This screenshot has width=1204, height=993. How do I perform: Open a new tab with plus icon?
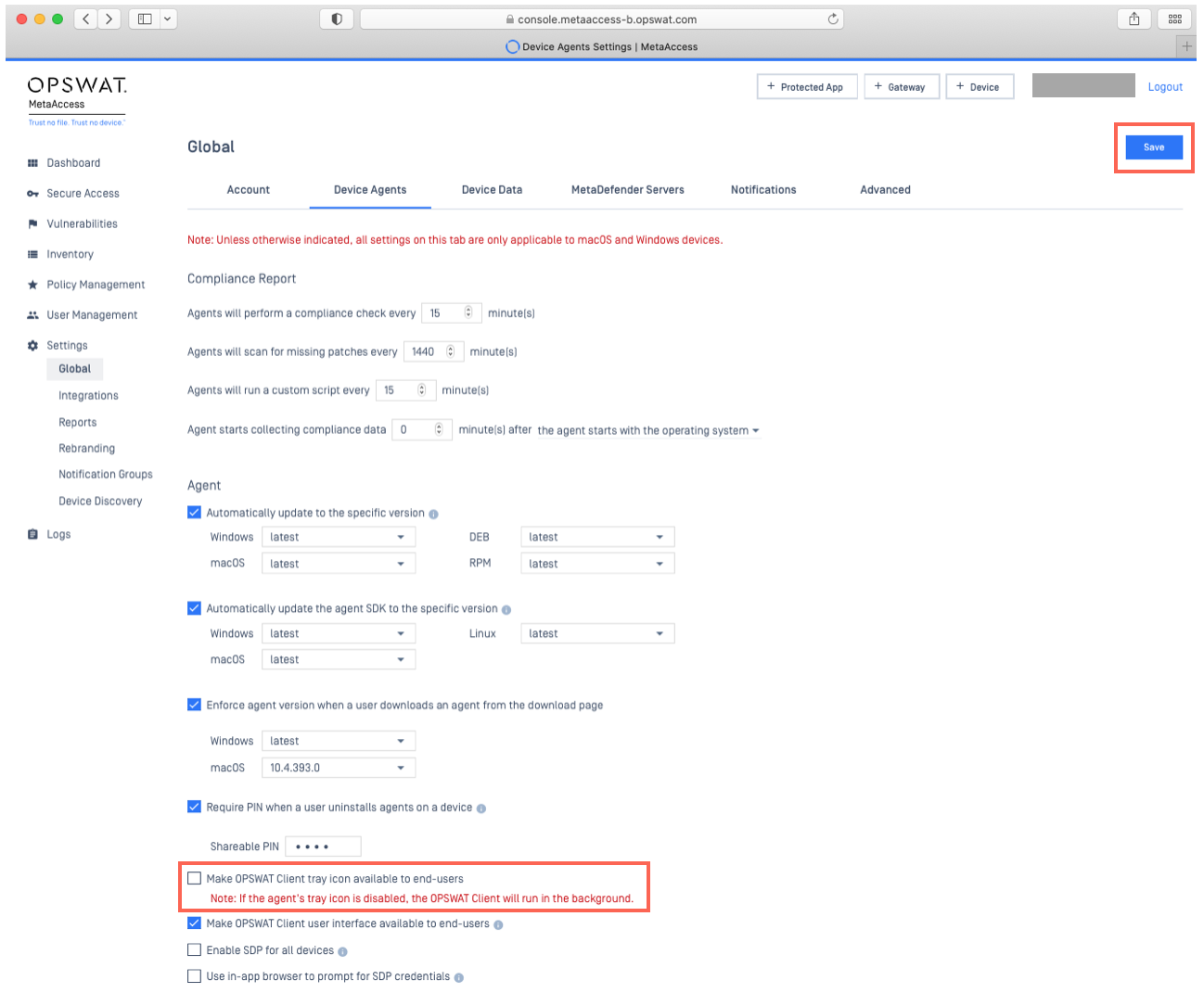[1186, 46]
